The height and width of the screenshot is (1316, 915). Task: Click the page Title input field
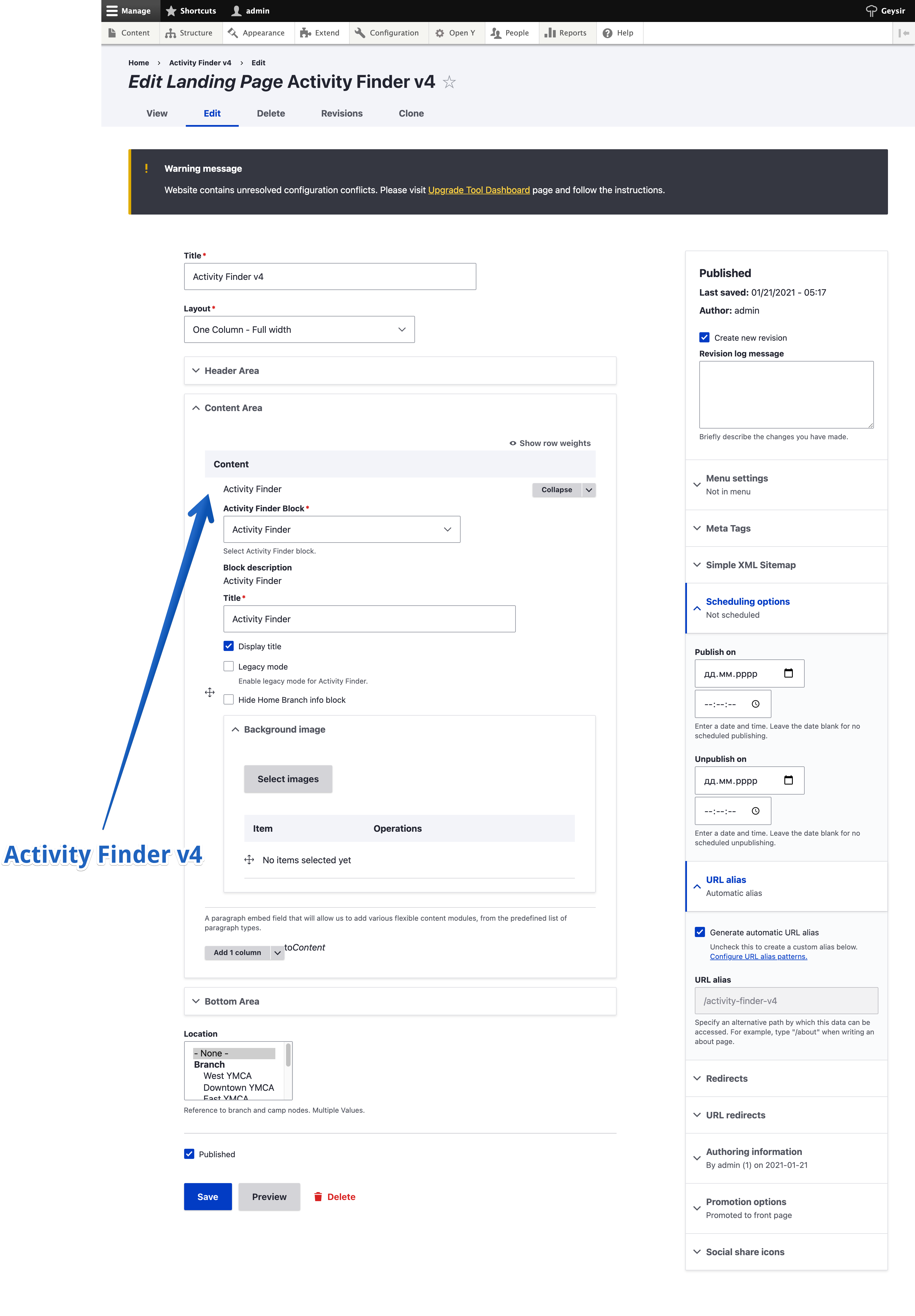(330, 277)
